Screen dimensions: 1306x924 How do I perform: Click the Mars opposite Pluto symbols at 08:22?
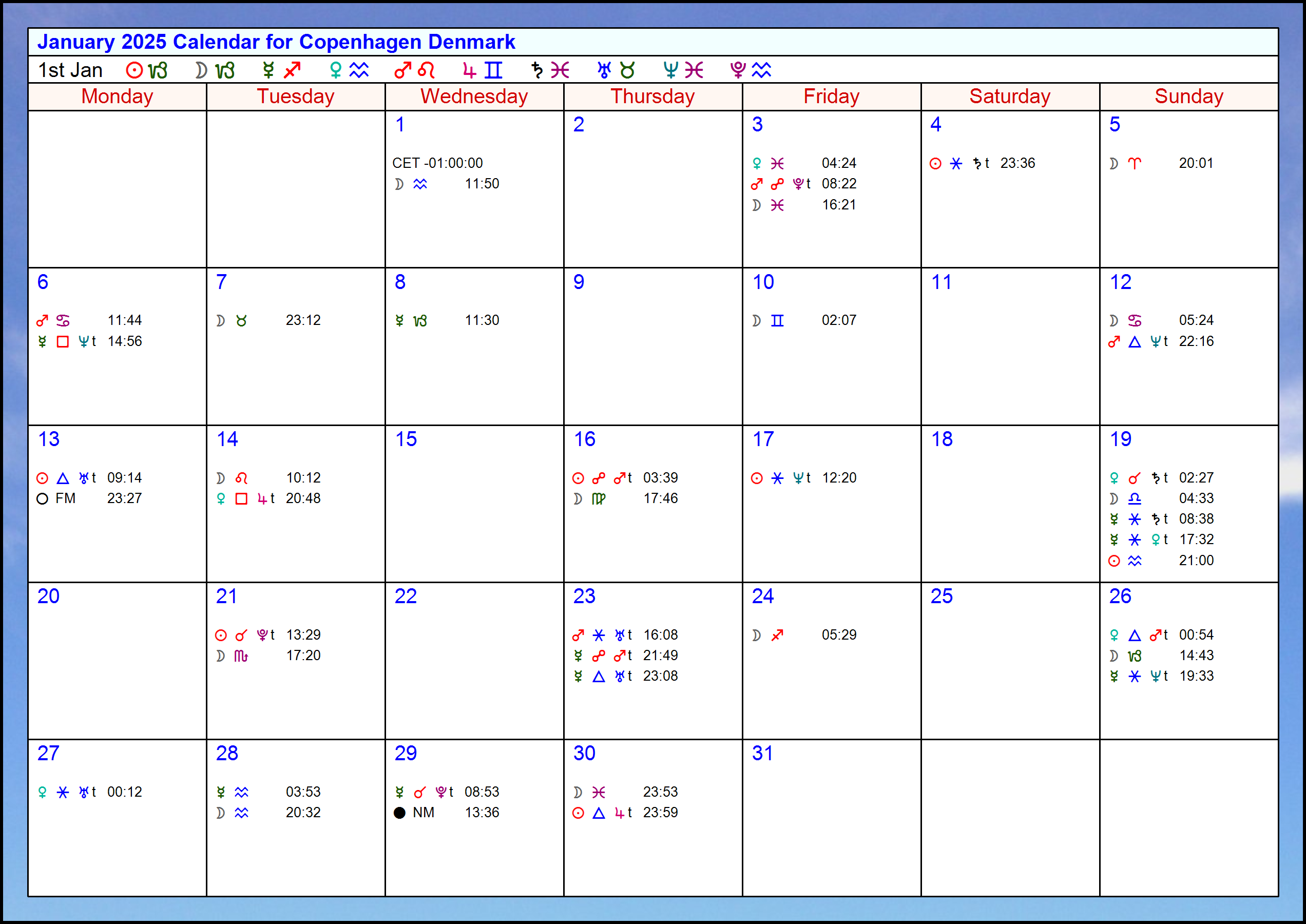tap(781, 184)
